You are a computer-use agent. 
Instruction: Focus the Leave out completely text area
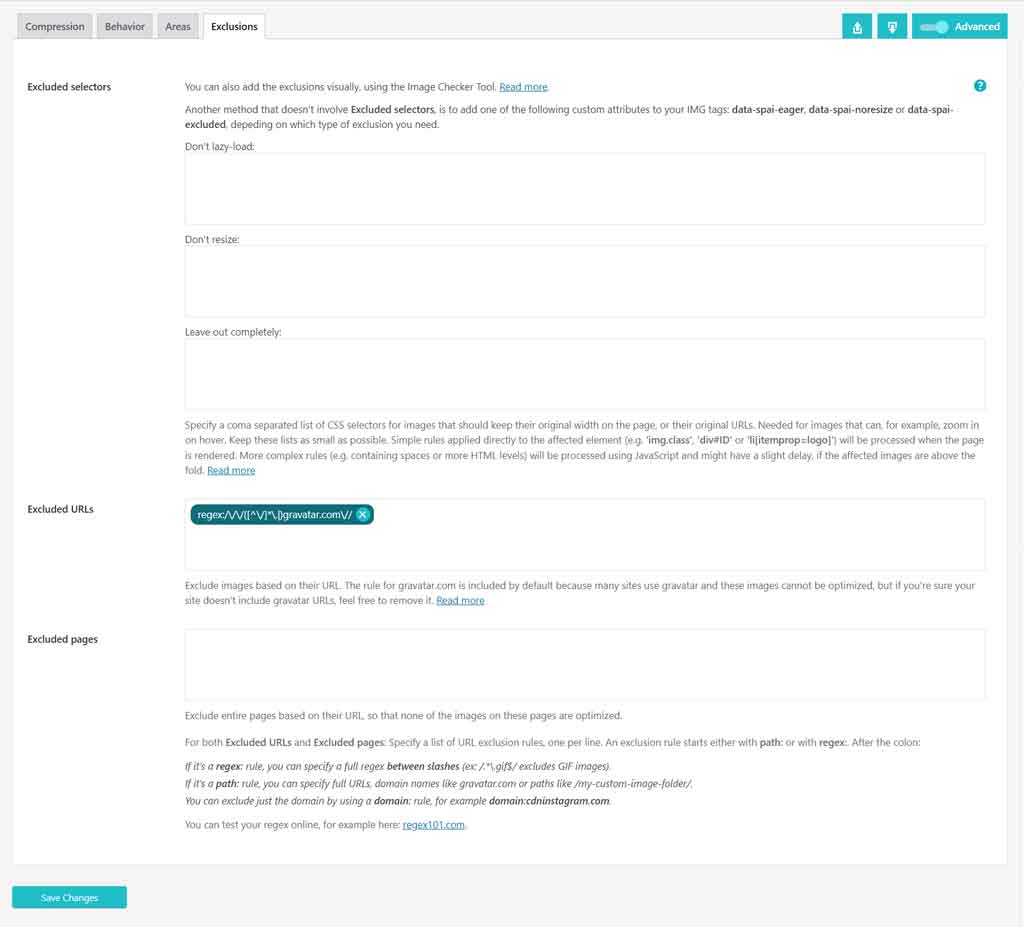(584, 373)
